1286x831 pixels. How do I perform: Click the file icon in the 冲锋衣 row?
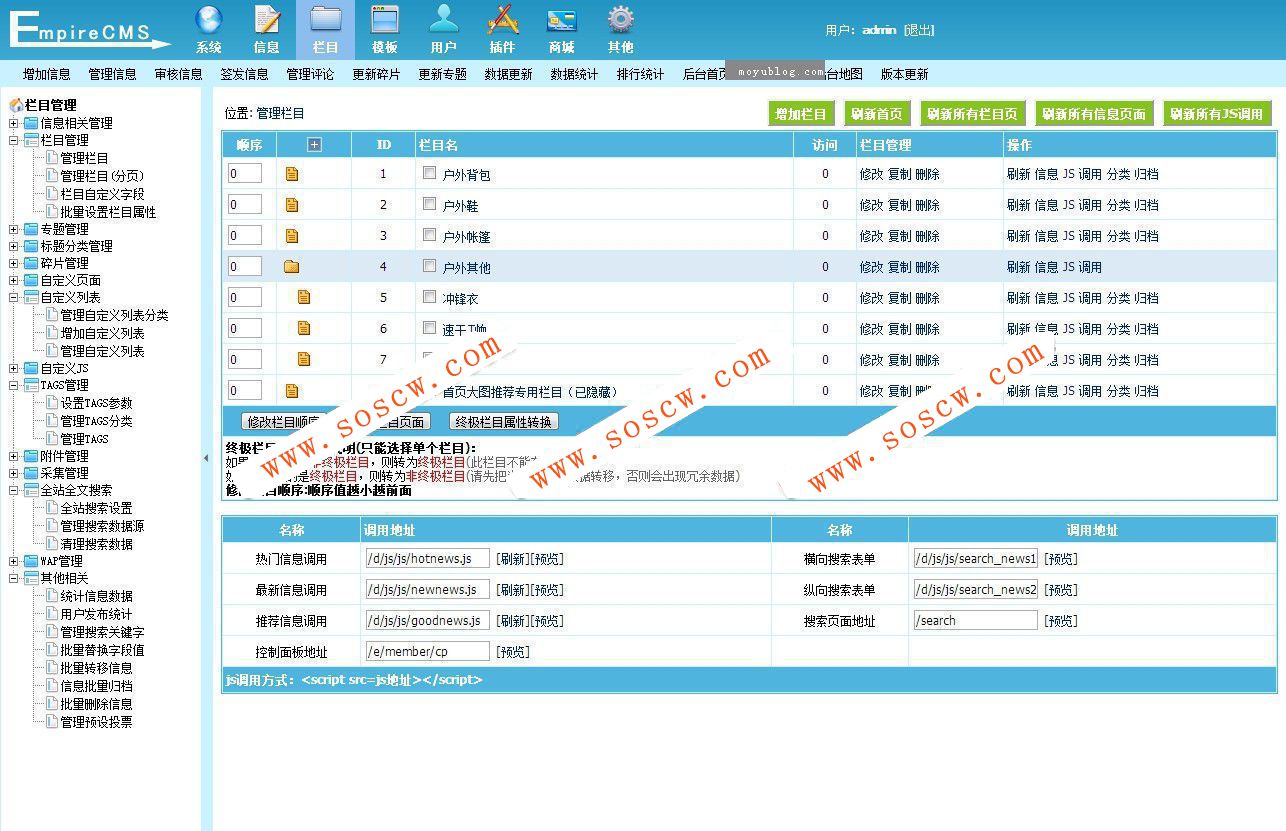click(304, 297)
